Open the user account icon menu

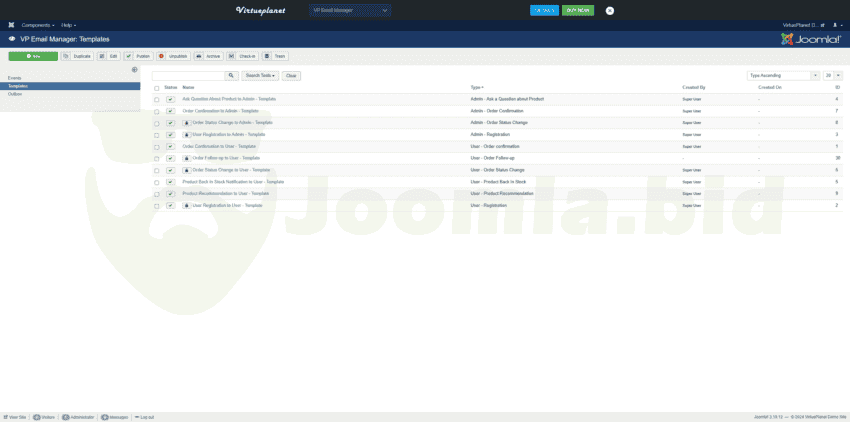coord(835,24)
